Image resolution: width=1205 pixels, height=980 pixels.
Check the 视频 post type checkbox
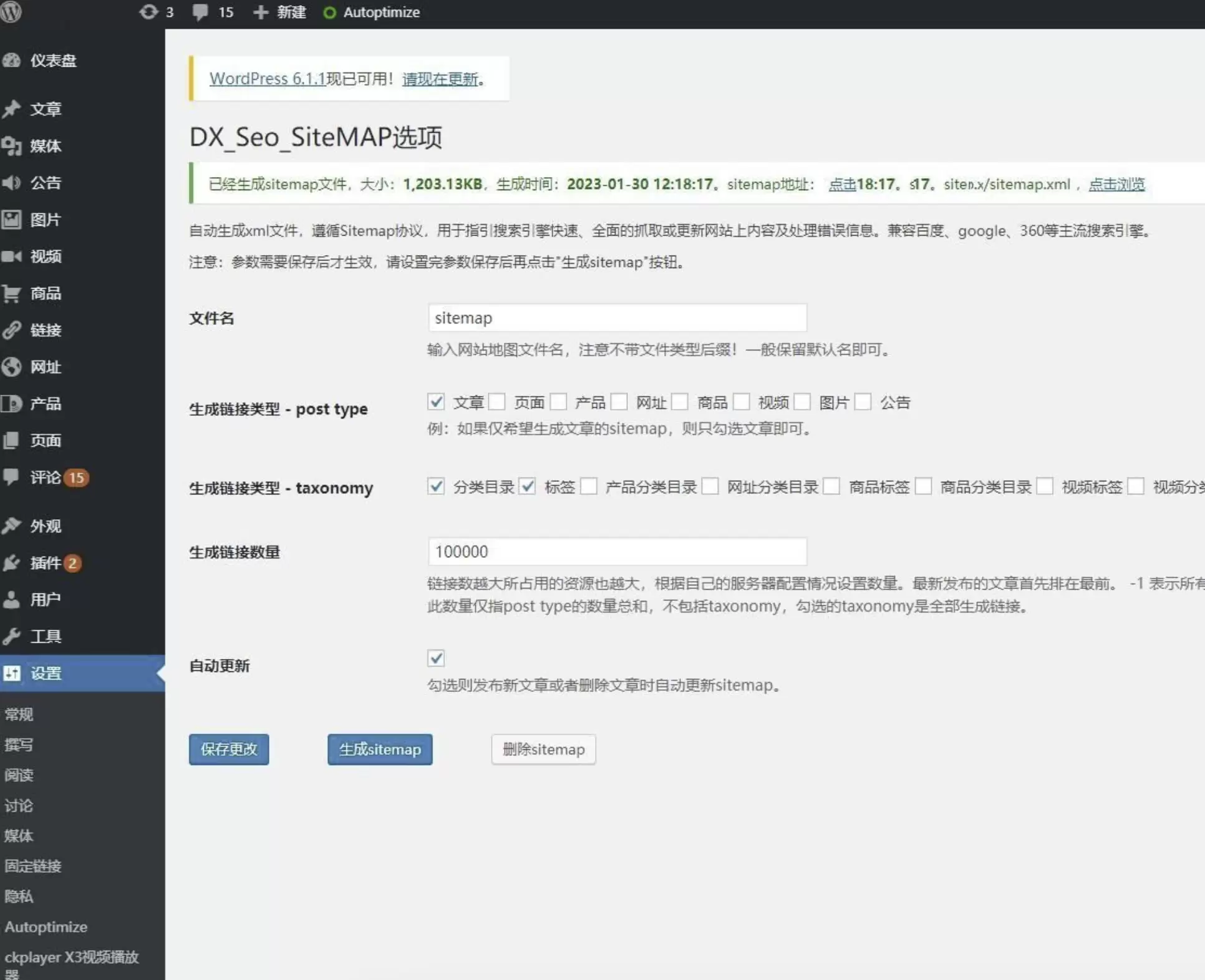point(741,401)
